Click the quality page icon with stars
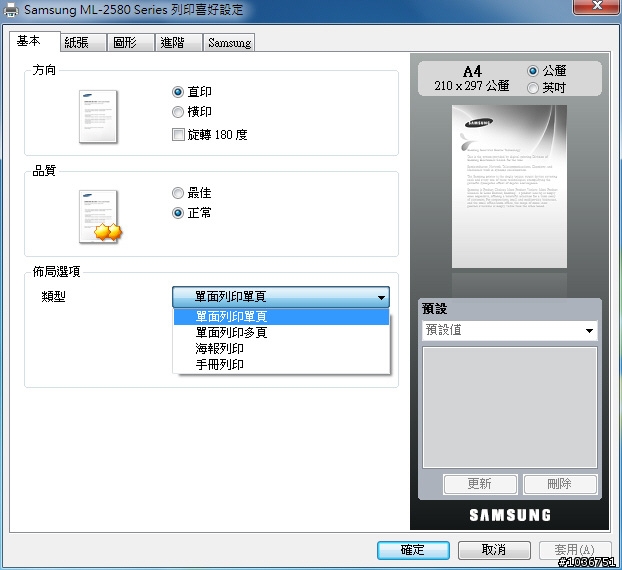 tap(100, 217)
